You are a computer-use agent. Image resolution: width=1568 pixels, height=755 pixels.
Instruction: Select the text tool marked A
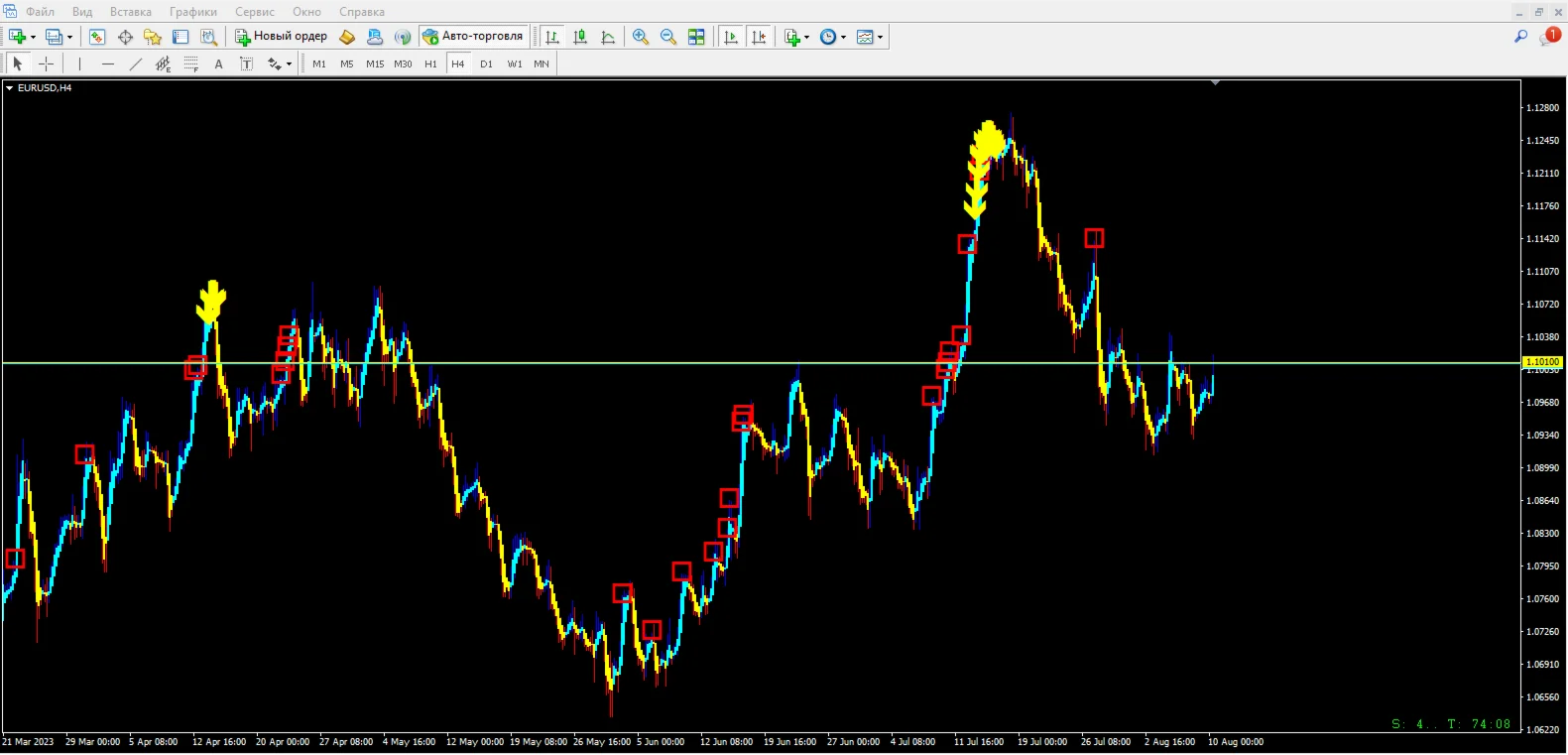(219, 63)
